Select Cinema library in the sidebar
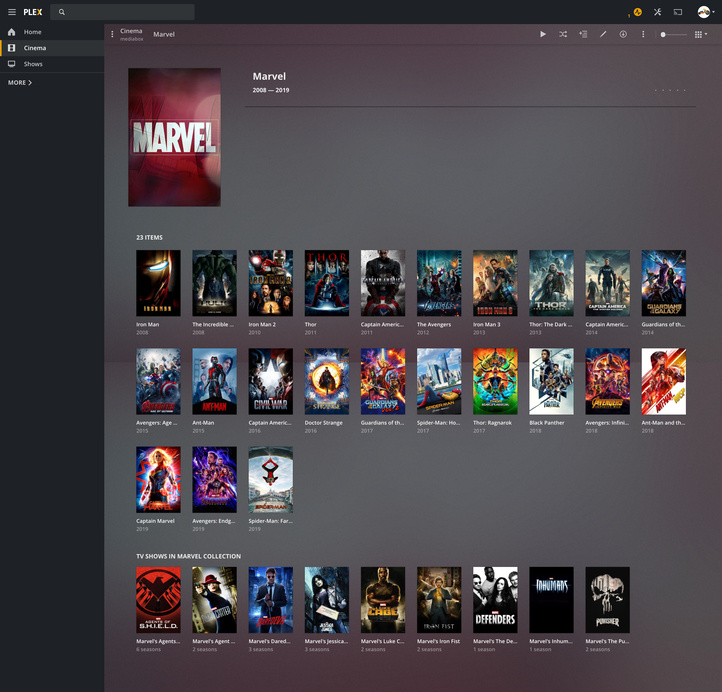The height and width of the screenshot is (692, 722). coord(52,48)
